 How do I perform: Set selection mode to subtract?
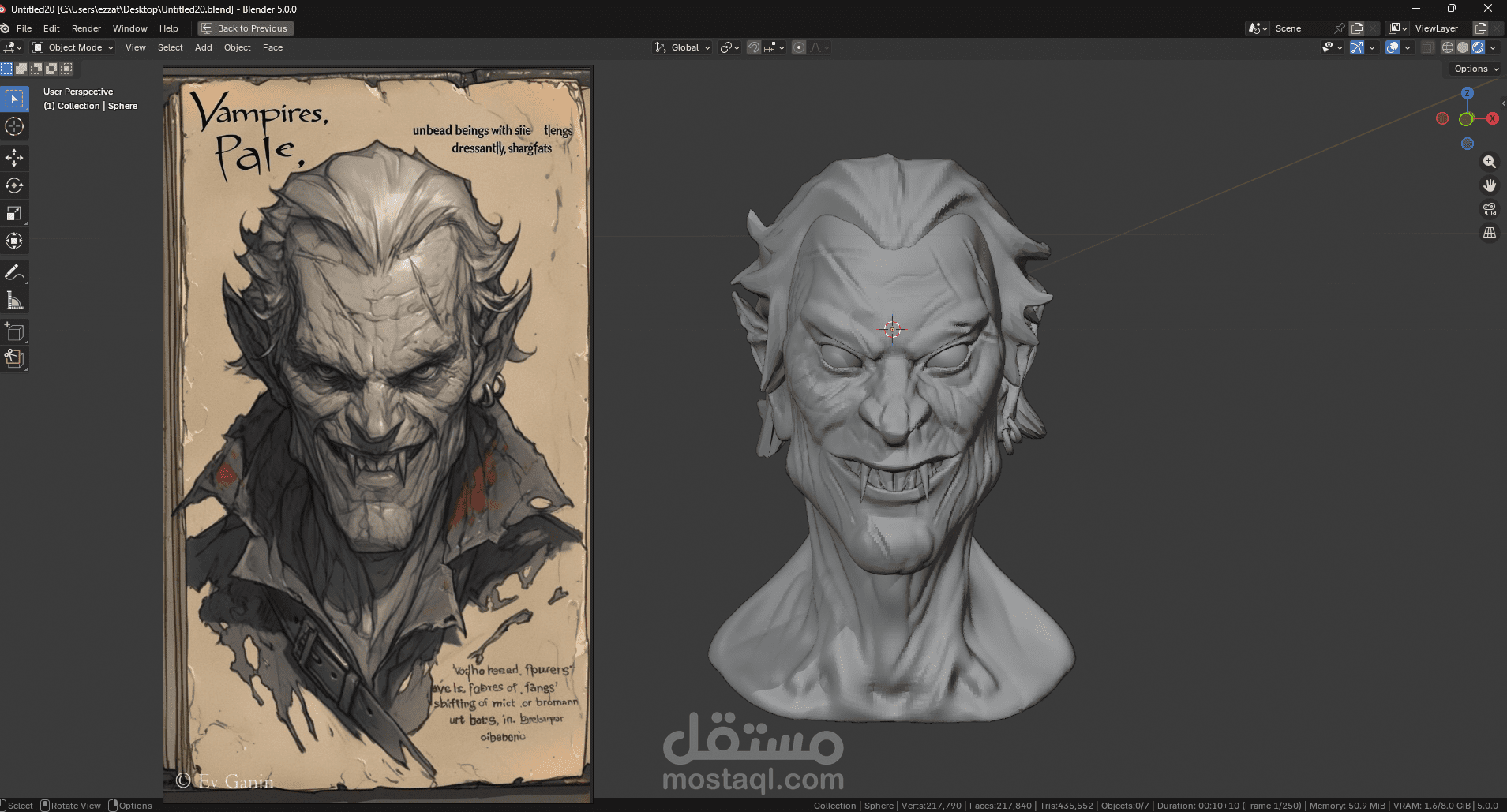36,69
